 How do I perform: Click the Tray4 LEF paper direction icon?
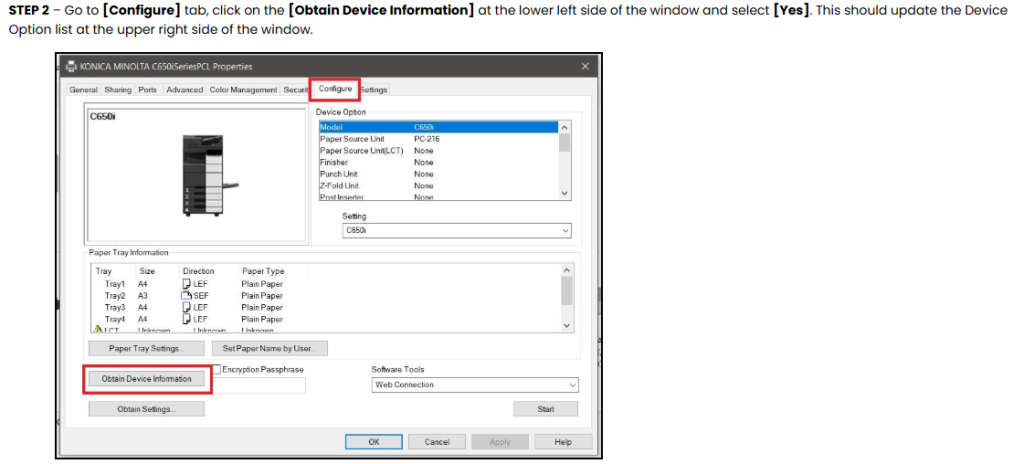click(x=186, y=320)
